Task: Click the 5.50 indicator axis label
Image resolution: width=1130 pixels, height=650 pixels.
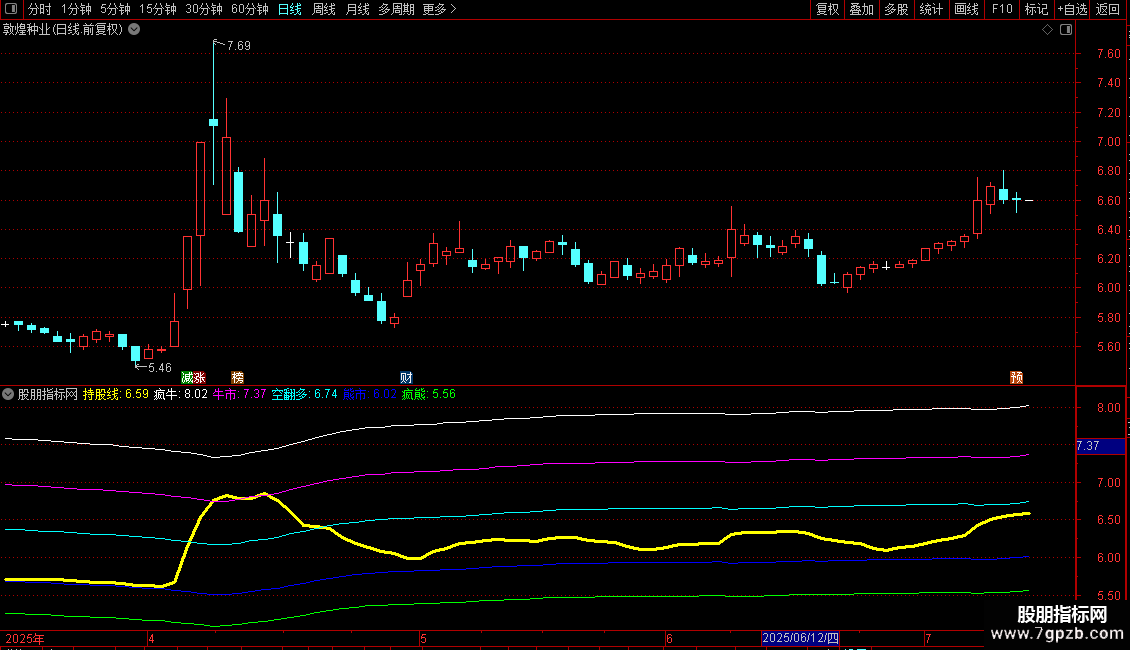Action: click(1109, 596)
